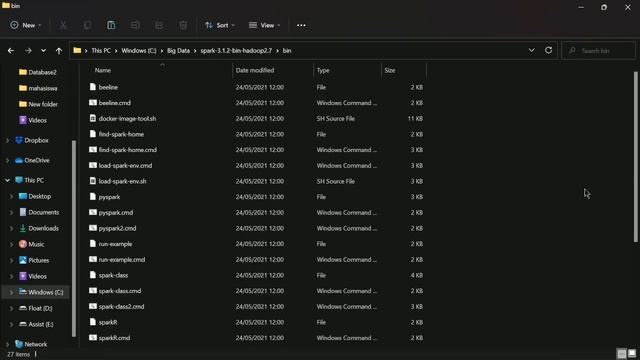
Task: Select pyspark.cmd file icon
Action: (x=93, y=212)
